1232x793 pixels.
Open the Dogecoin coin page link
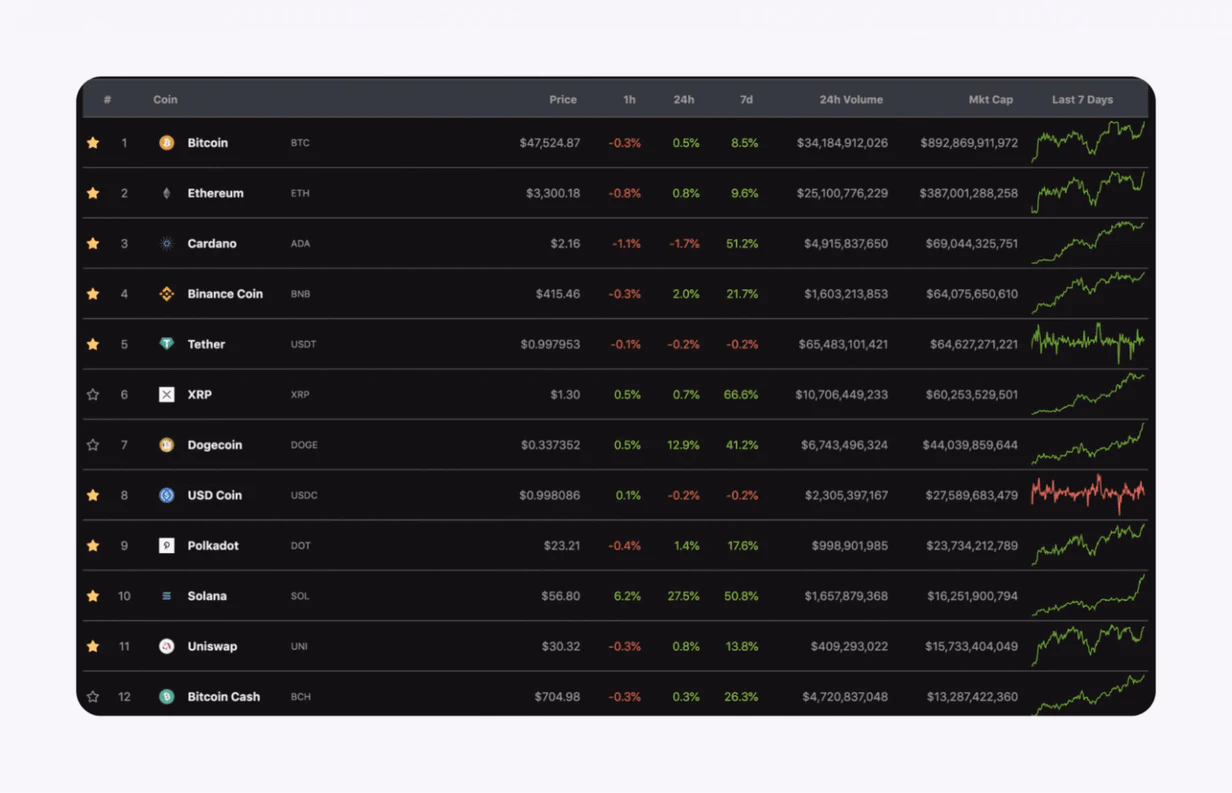(215, 445)
